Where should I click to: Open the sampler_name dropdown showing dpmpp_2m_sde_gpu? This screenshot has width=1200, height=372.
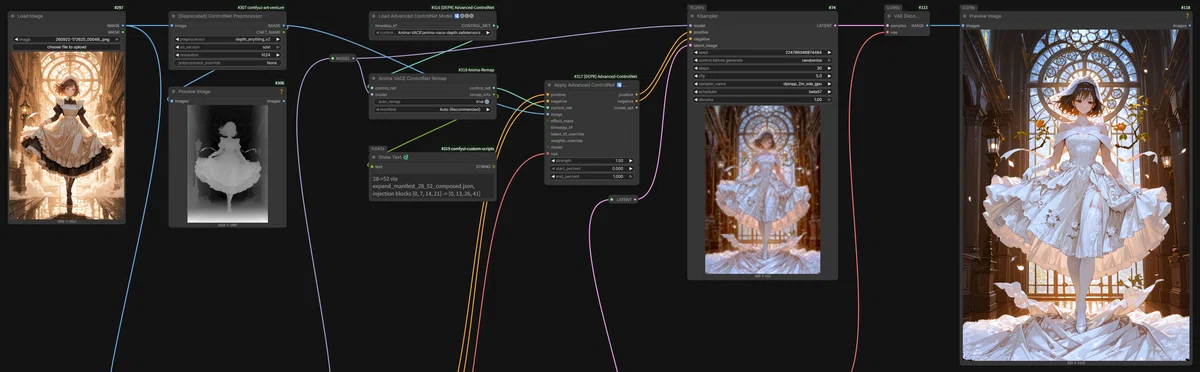(763, 84)
